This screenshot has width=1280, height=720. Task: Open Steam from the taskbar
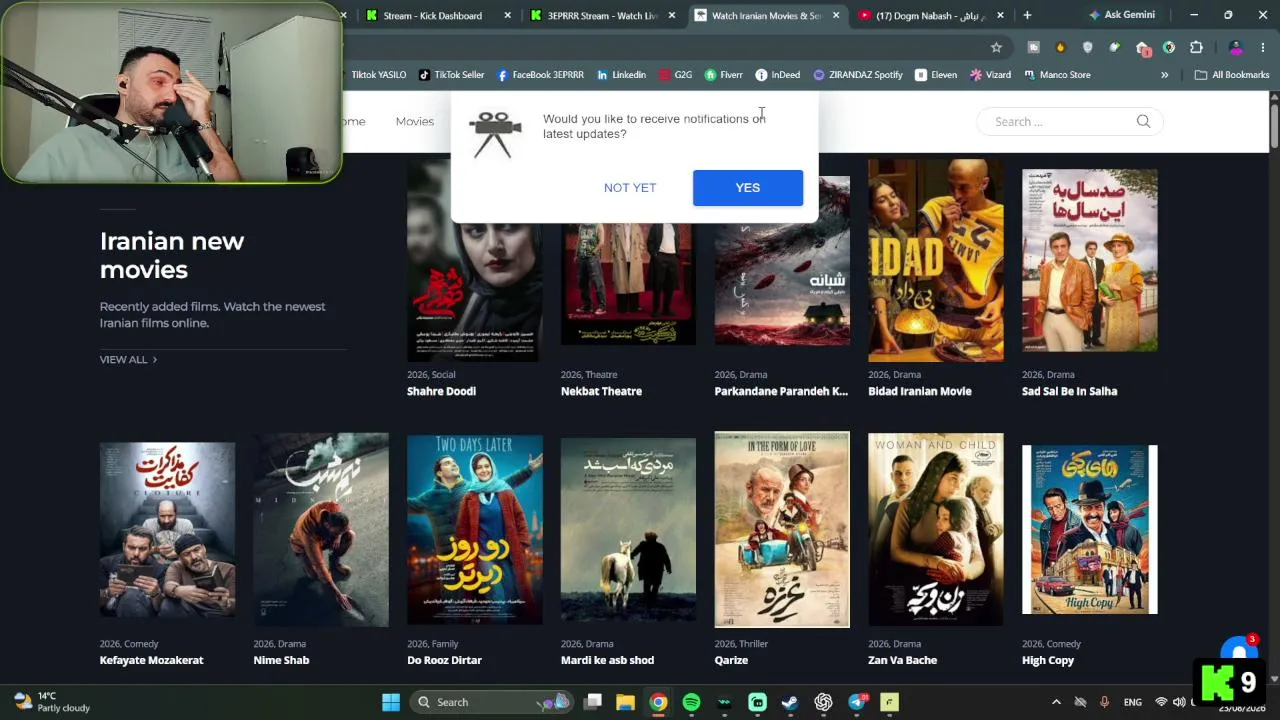point(790,702)
